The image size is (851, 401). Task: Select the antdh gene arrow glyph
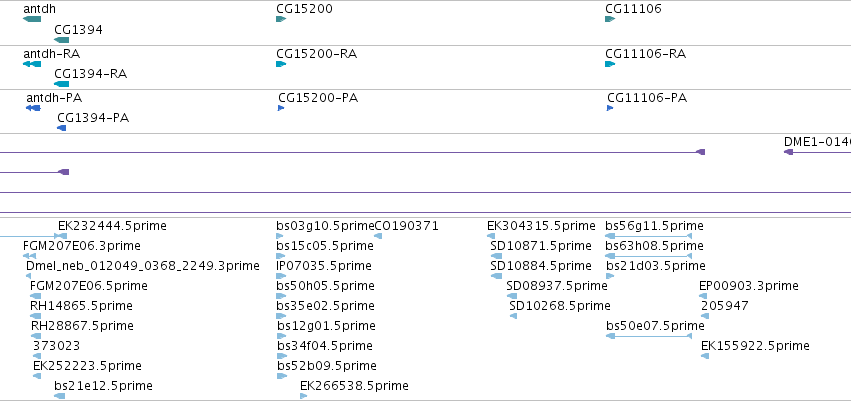pos(32,19)
